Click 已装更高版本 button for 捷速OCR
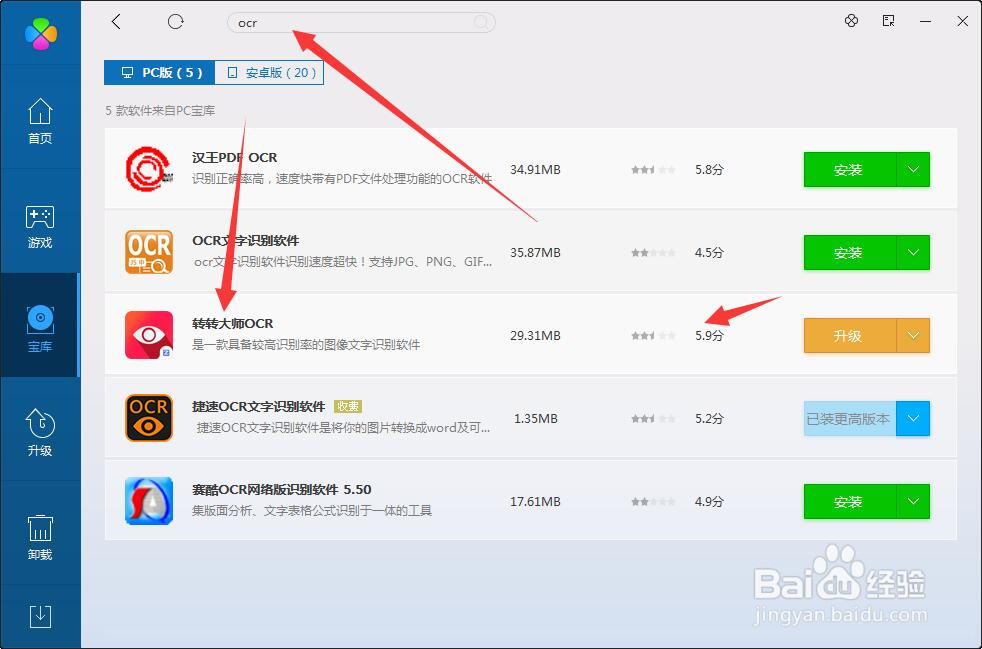 click(x=849, y=419)
